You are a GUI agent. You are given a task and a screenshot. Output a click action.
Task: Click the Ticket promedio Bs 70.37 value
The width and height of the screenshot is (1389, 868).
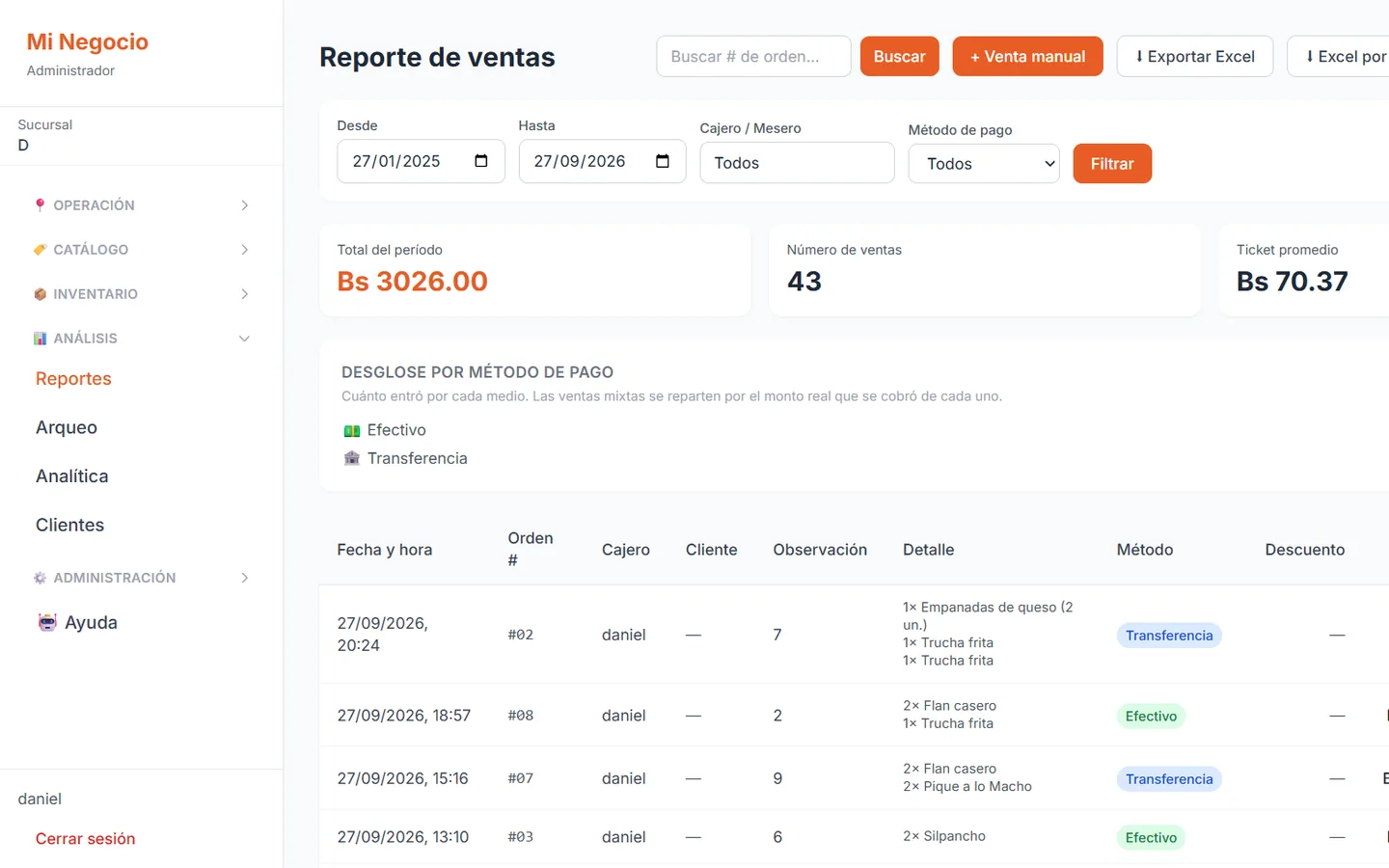point(1292,282)
